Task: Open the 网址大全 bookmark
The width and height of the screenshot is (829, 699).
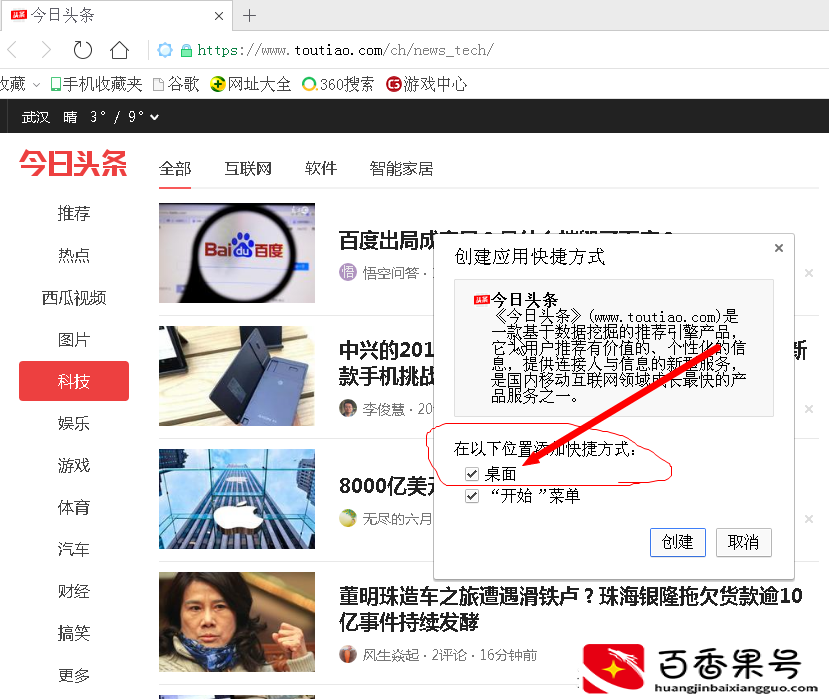Action: click(250, 84)
